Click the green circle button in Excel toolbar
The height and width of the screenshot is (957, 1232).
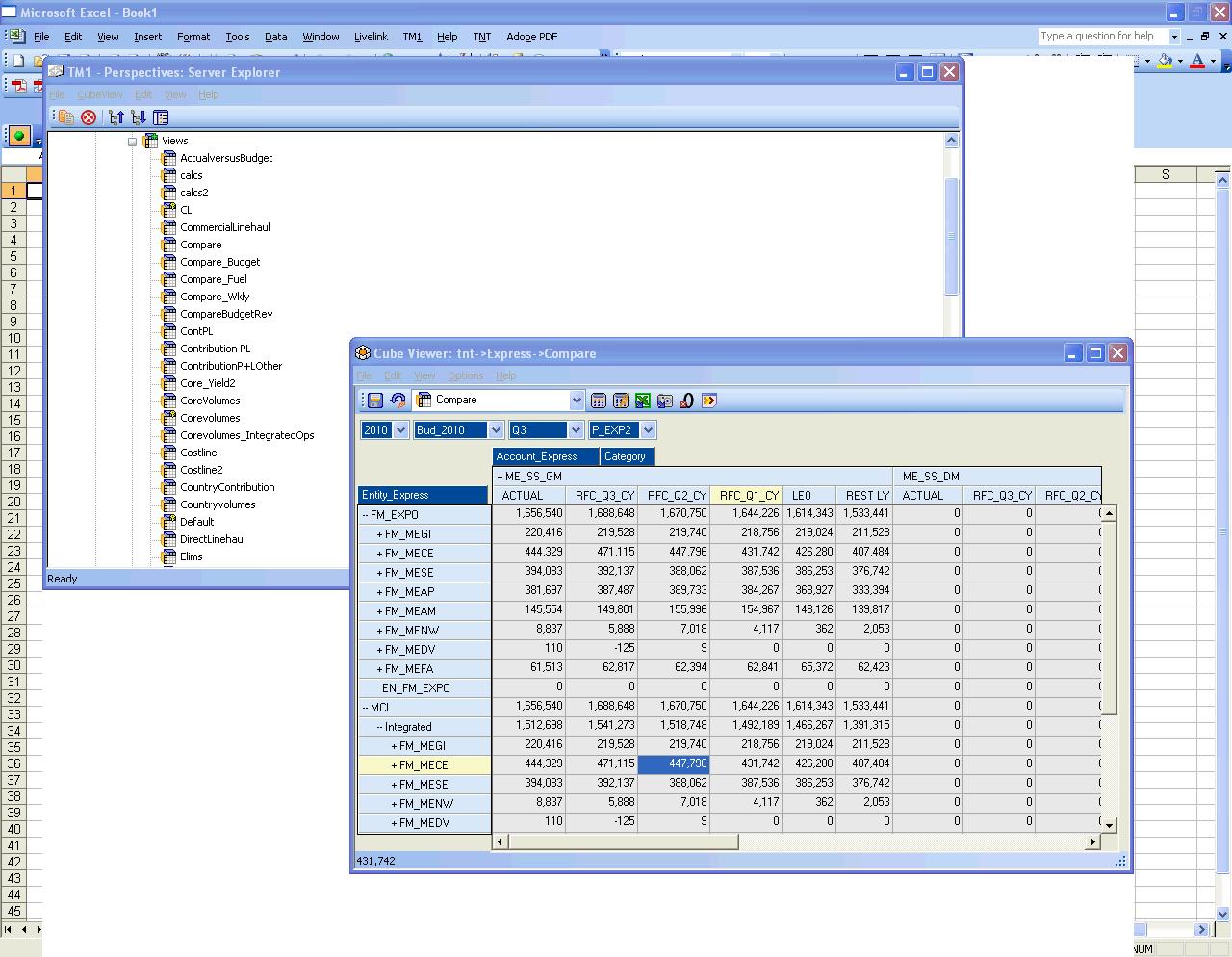tap(18, 136)
